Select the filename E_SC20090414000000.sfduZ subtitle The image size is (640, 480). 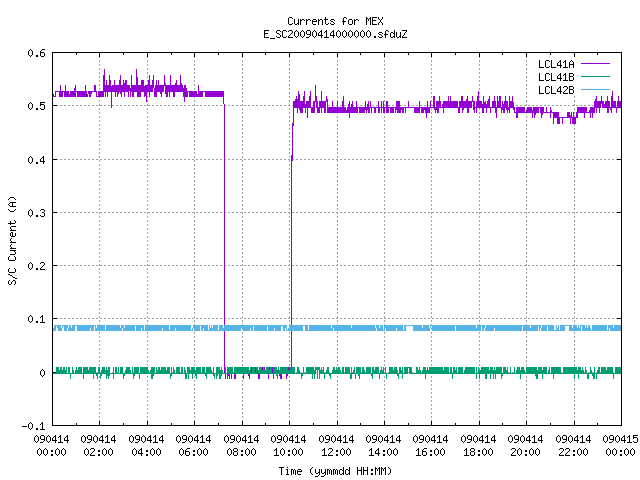pos(335,34)
